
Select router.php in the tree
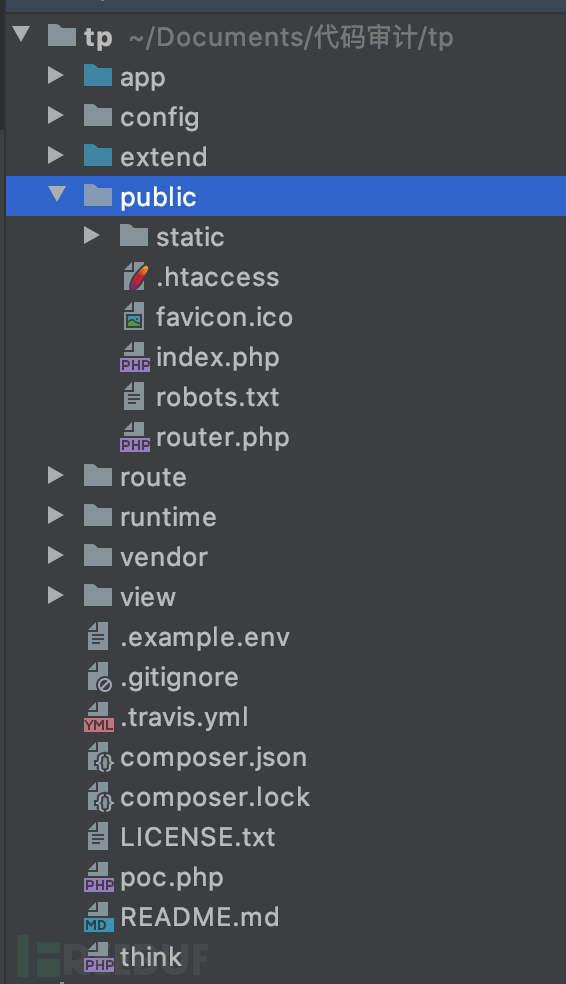coord(223,437)
